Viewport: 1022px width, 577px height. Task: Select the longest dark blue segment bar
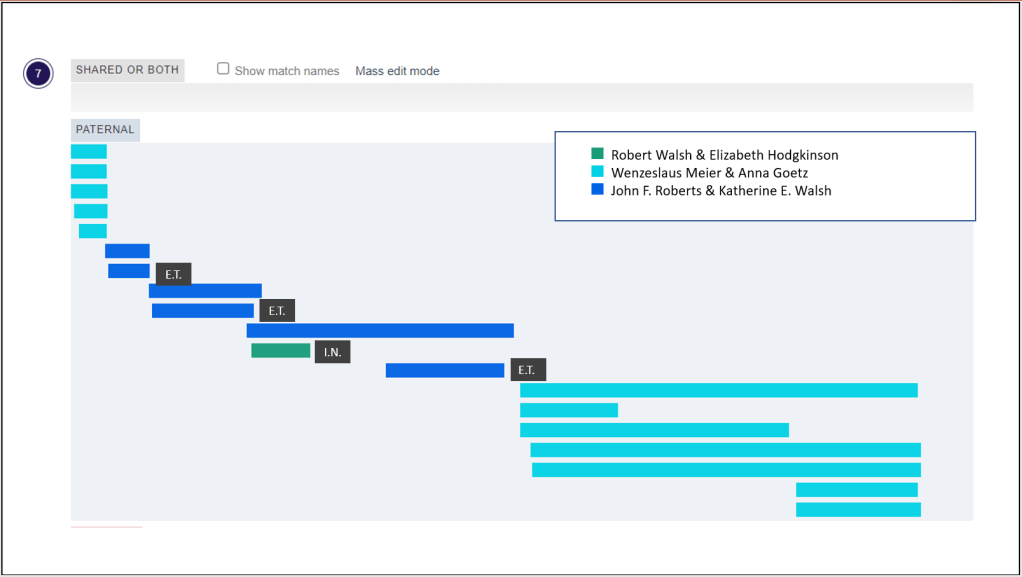click(x=380, y=331)
